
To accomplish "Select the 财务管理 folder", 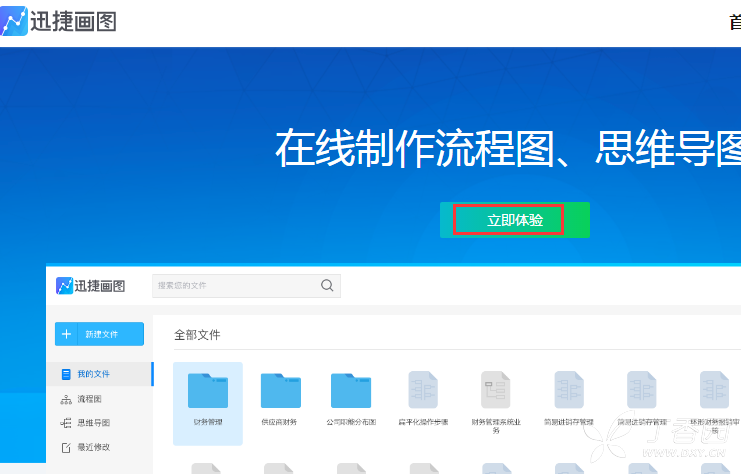I will point(208,404).
